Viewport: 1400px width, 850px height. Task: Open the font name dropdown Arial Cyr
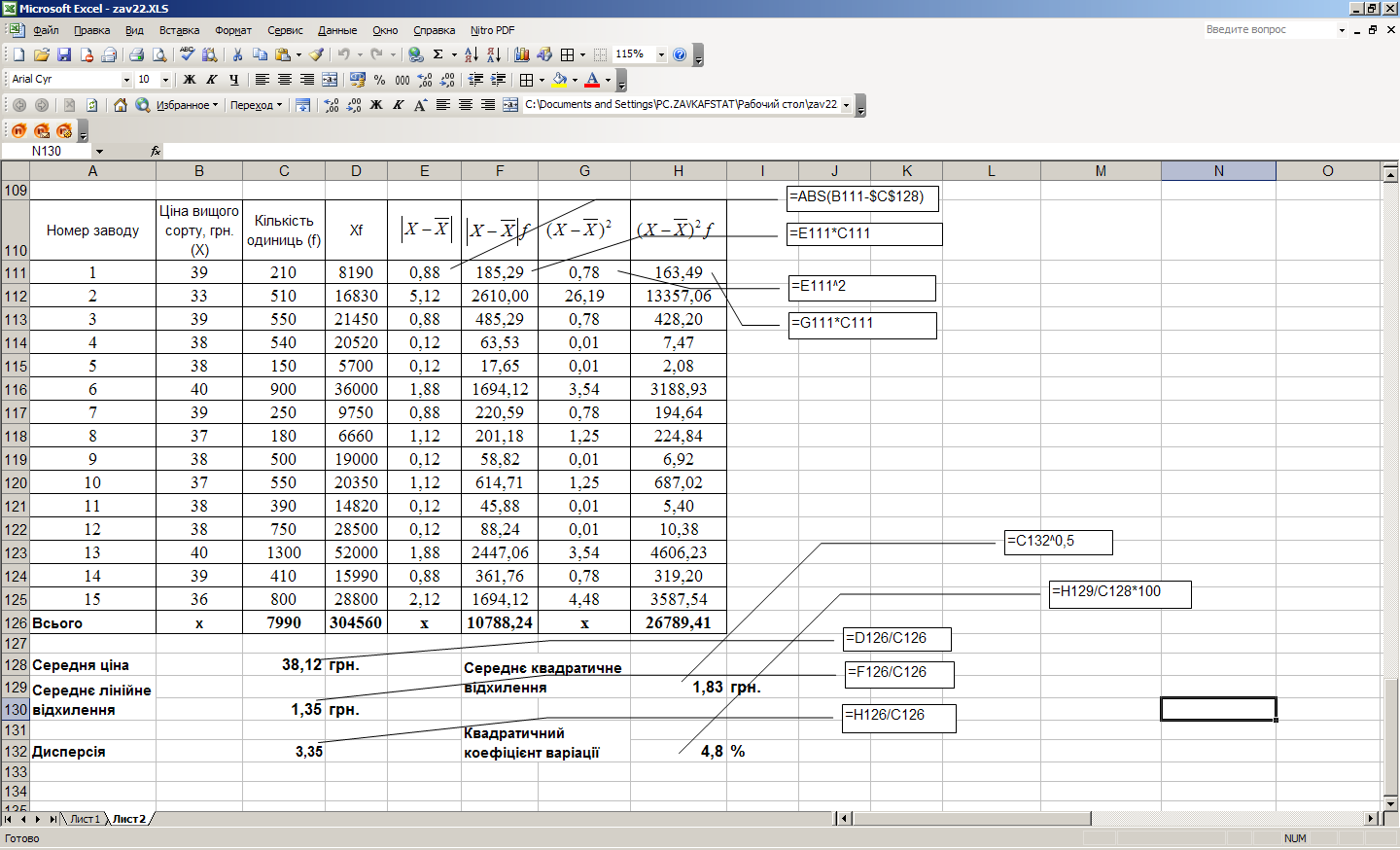126,80
